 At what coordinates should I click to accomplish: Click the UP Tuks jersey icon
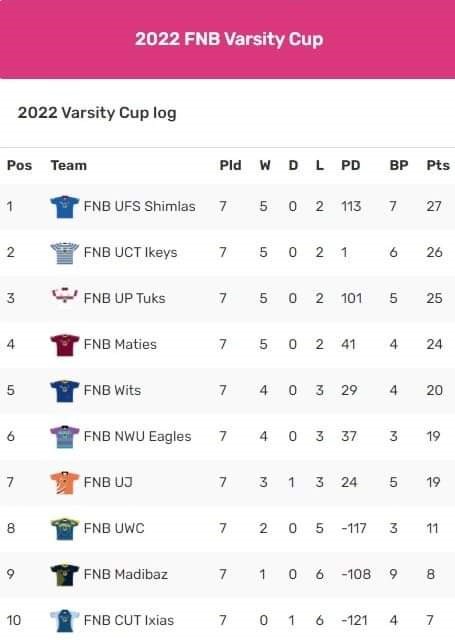tap(64, 295)
